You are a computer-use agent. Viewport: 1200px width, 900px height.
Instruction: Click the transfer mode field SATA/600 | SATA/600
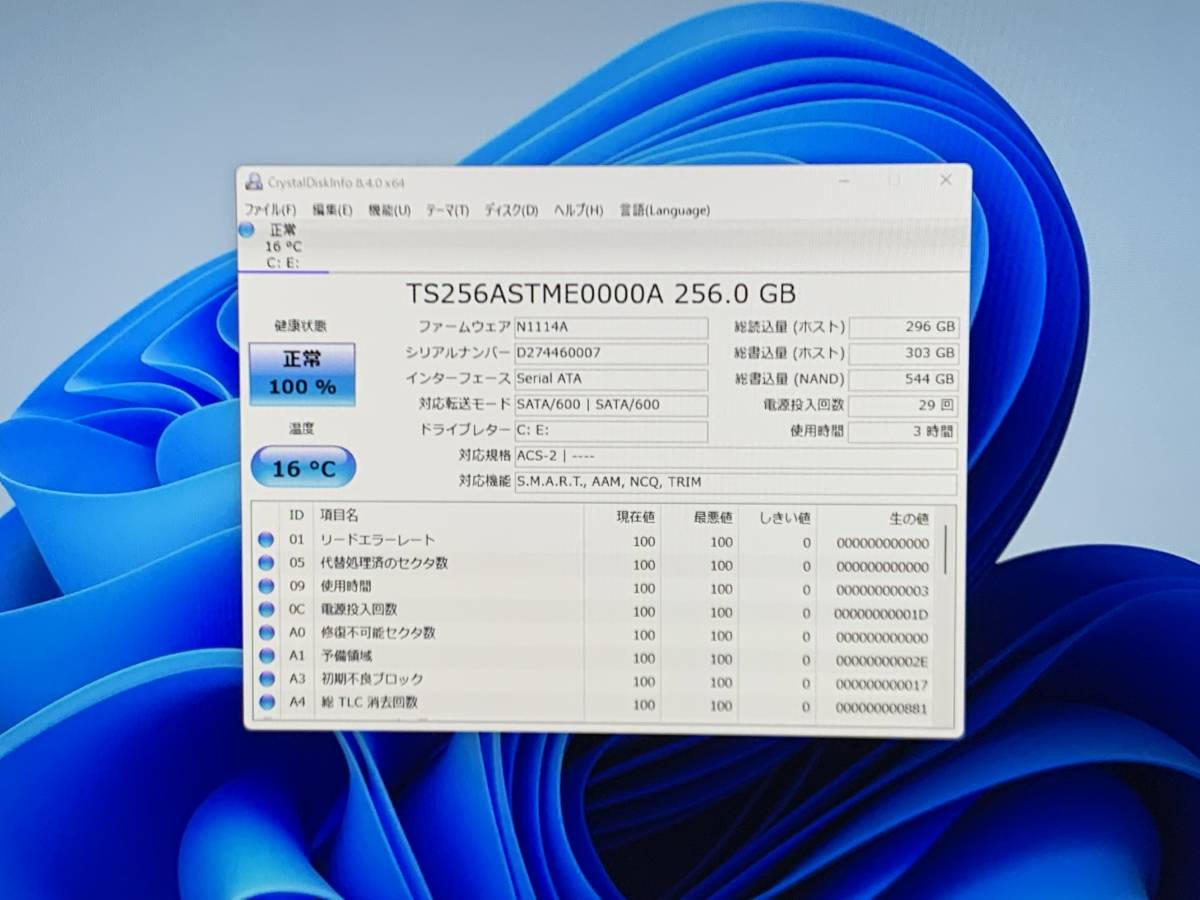pos(611,405)
